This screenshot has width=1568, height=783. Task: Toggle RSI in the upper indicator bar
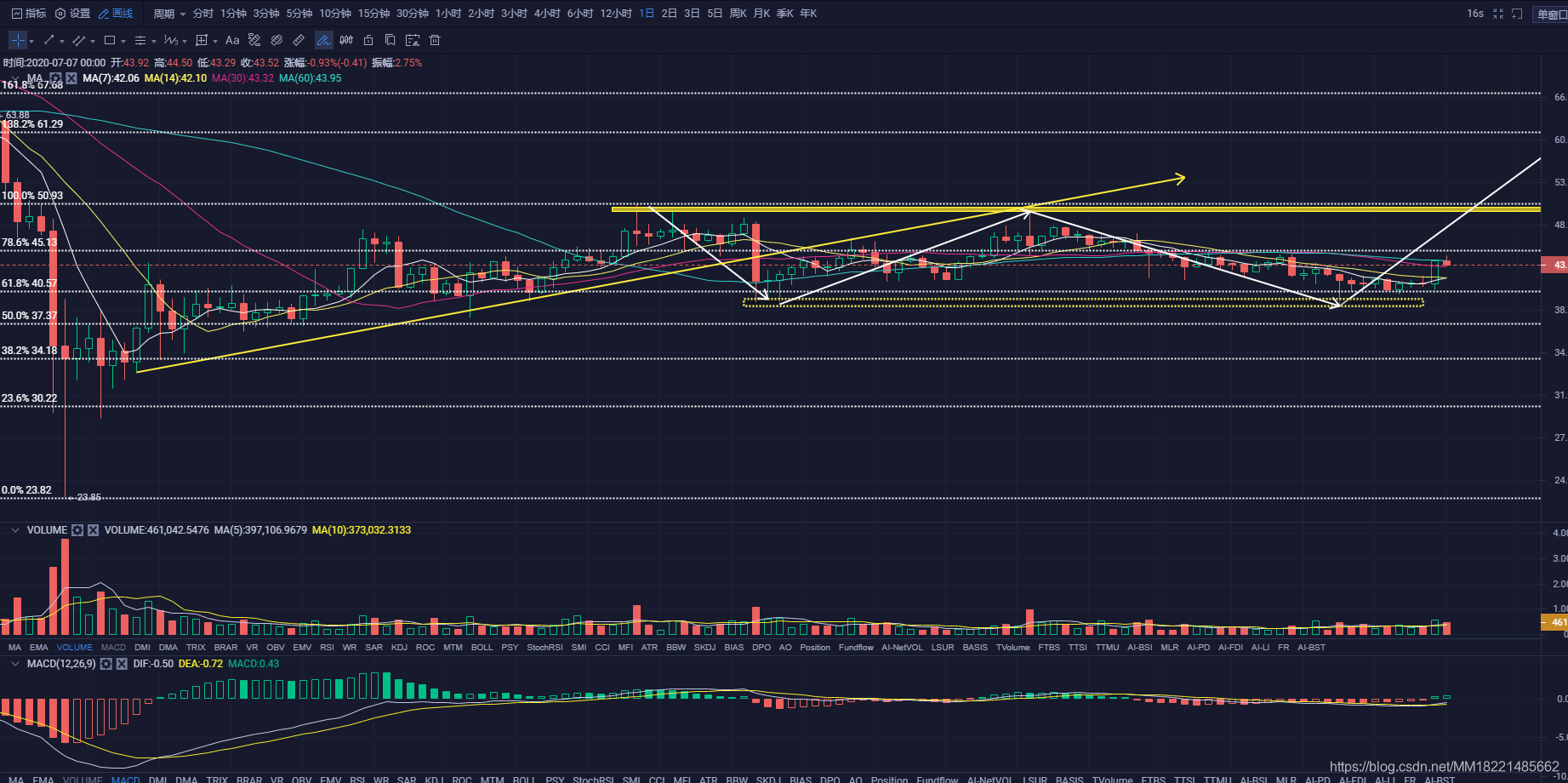327,648
